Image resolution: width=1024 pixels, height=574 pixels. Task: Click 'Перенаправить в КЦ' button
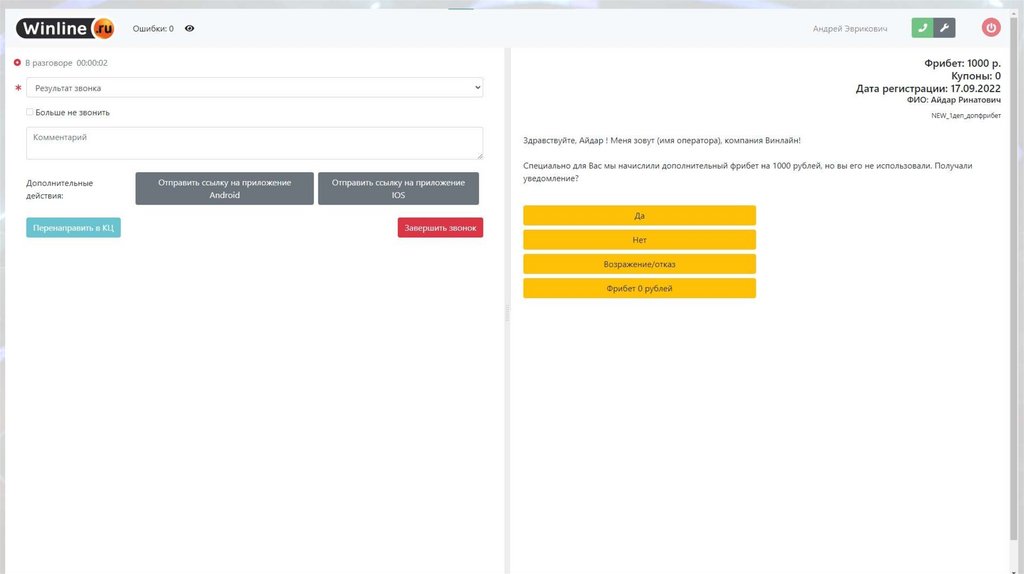[73, 228]
